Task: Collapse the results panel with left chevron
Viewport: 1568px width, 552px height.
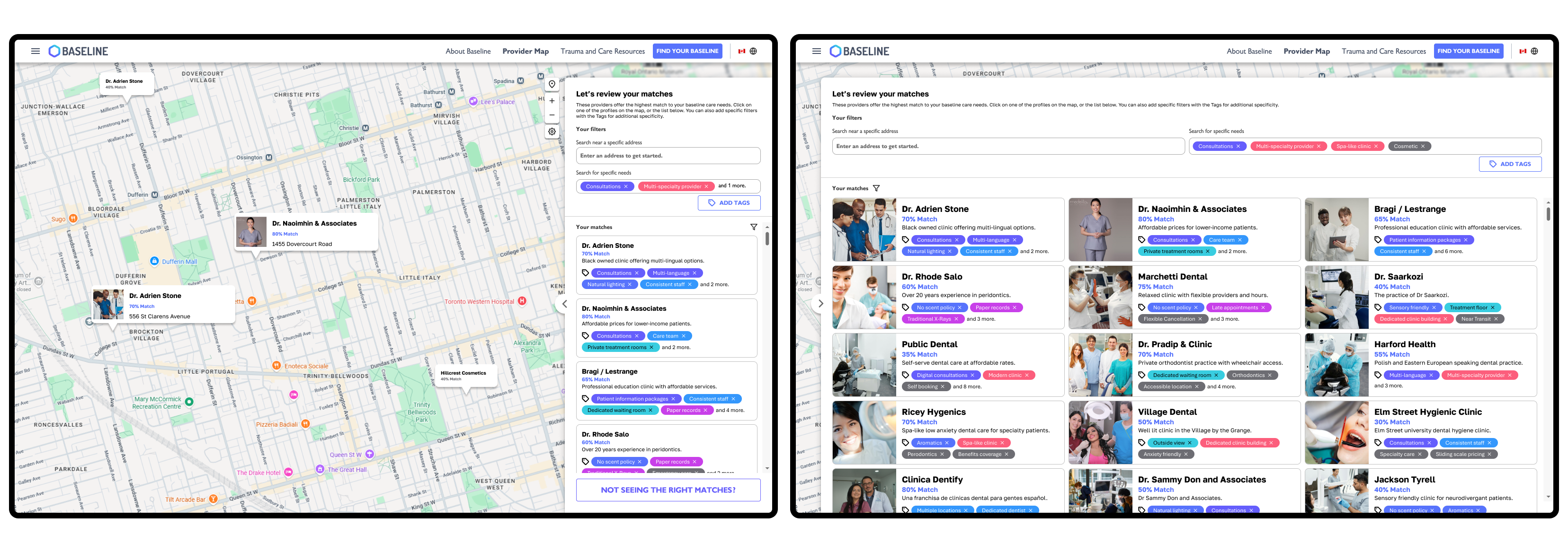Action: pyautogui.click(x=564, y=304)
